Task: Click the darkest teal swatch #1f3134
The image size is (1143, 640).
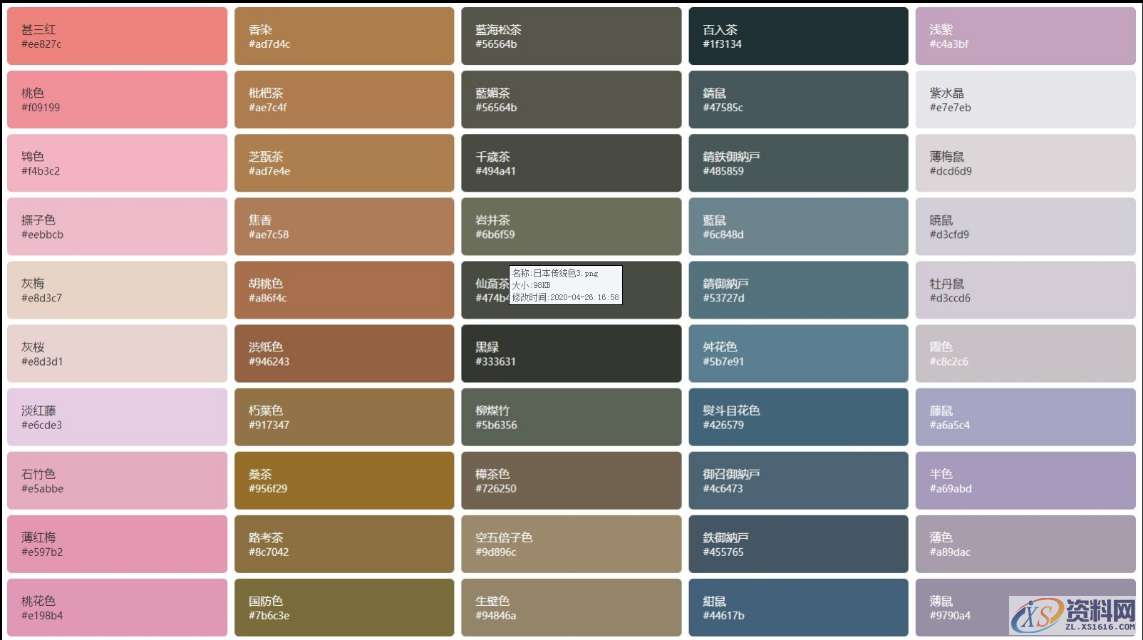Action: [x=798, y=36]
